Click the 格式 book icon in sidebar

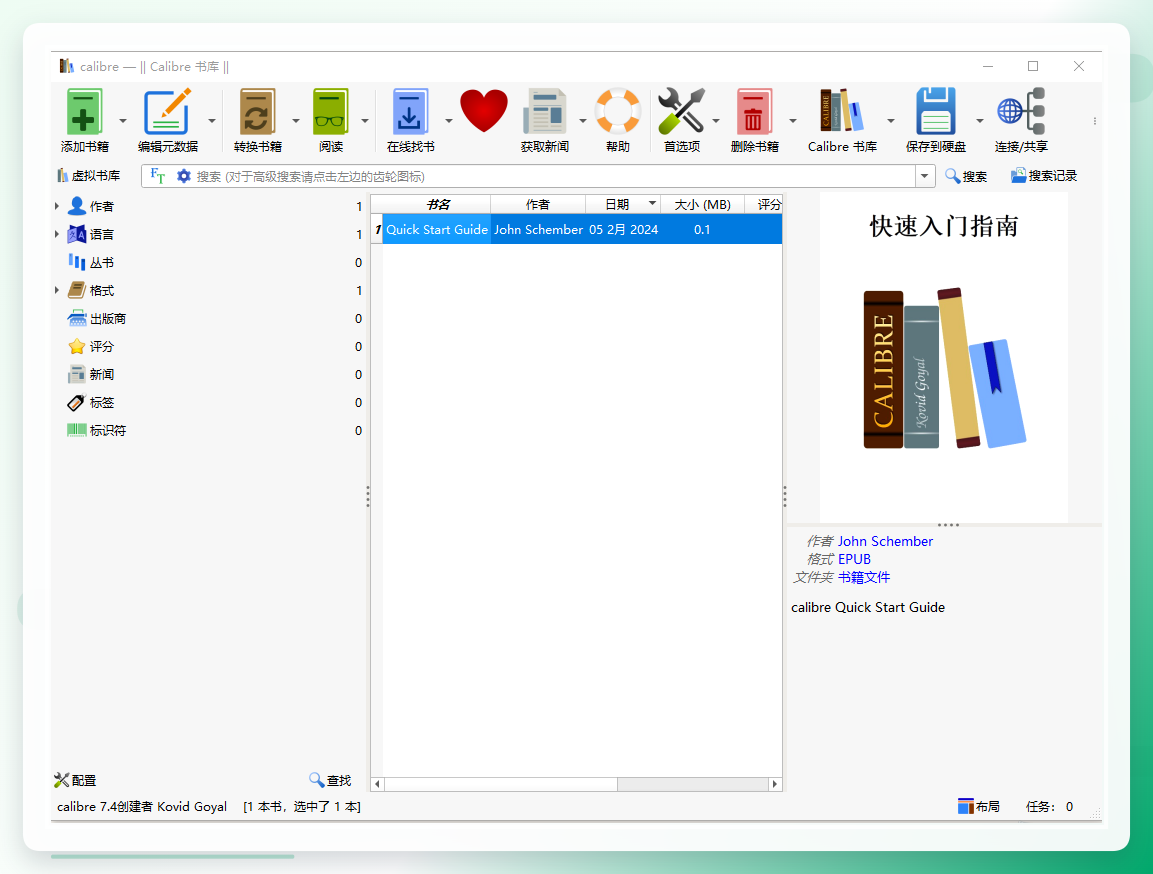coord(76,290)
